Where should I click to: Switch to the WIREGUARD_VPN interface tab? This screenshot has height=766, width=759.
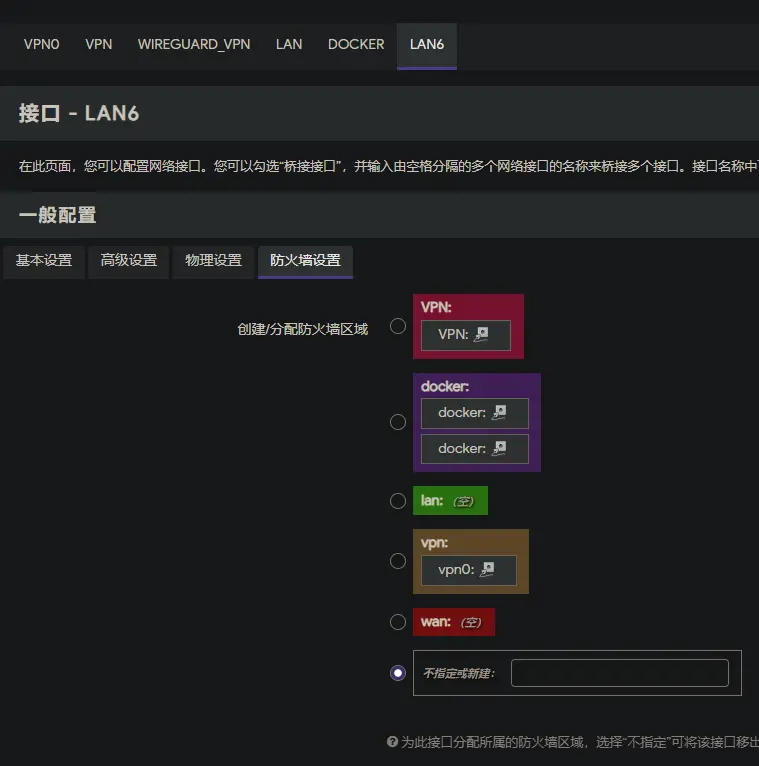(194, 44)
